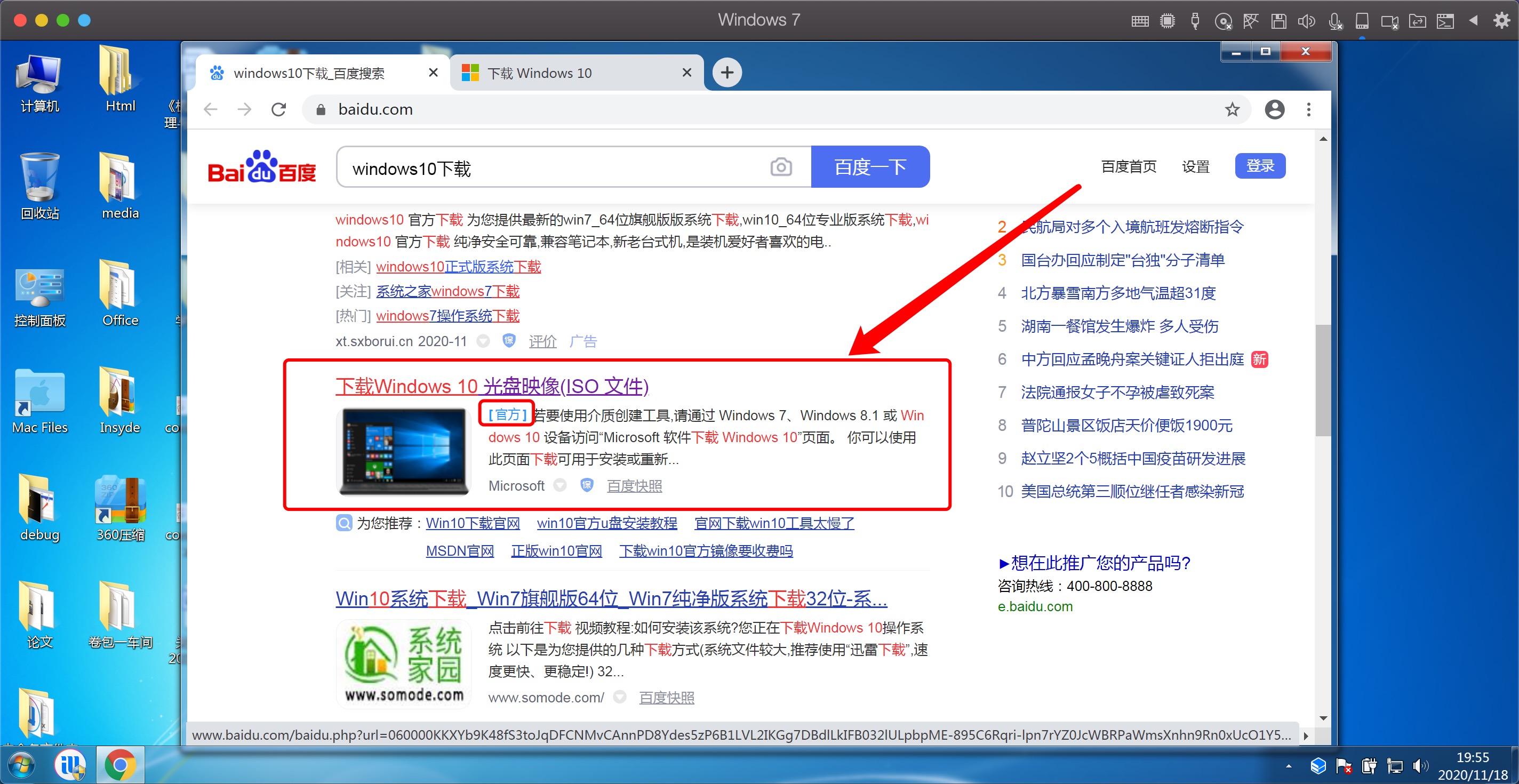
Task: Open hot topic 北方暴雪南方多地气温超31度
Action: click(1118, 293)
